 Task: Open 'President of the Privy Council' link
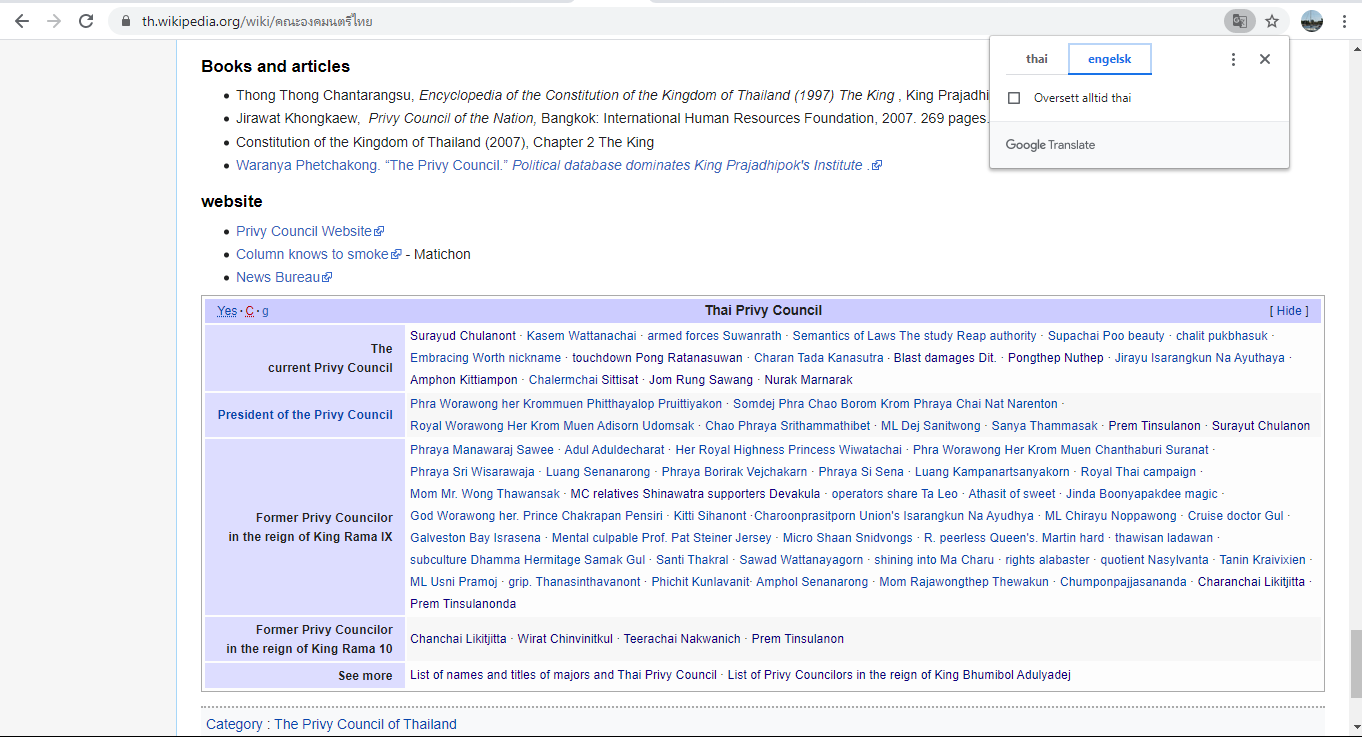click(305, 415)
